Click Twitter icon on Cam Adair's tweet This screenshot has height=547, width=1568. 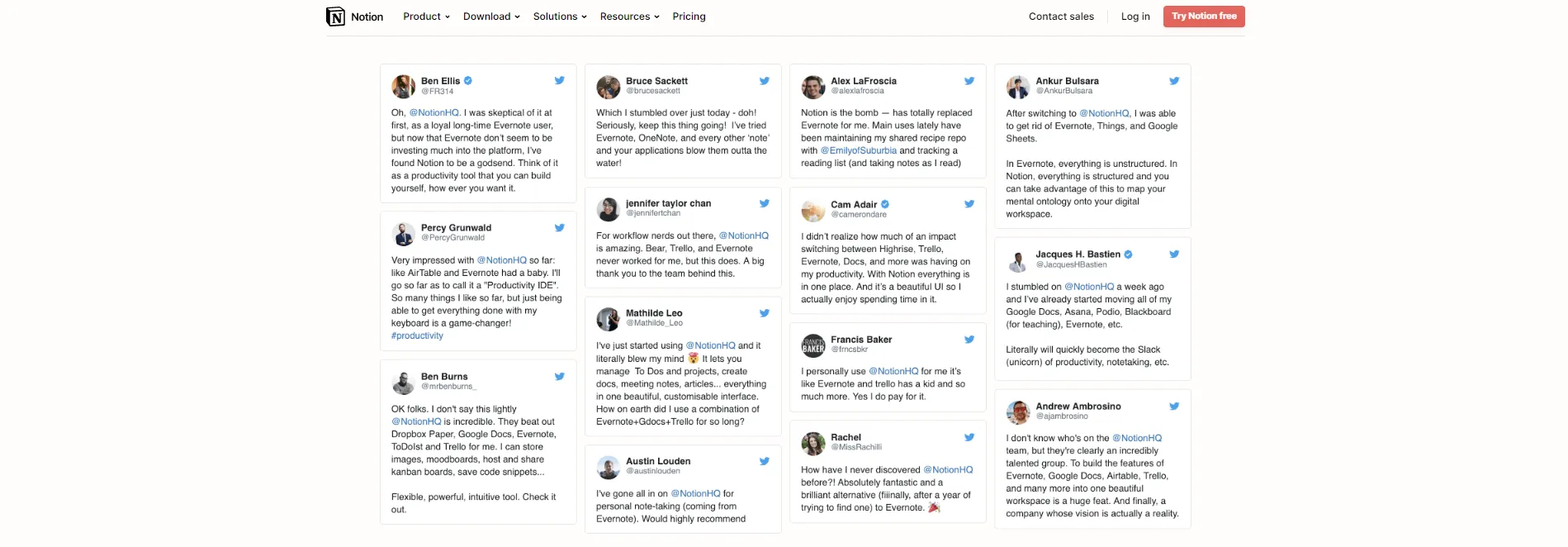coord(969,204)
